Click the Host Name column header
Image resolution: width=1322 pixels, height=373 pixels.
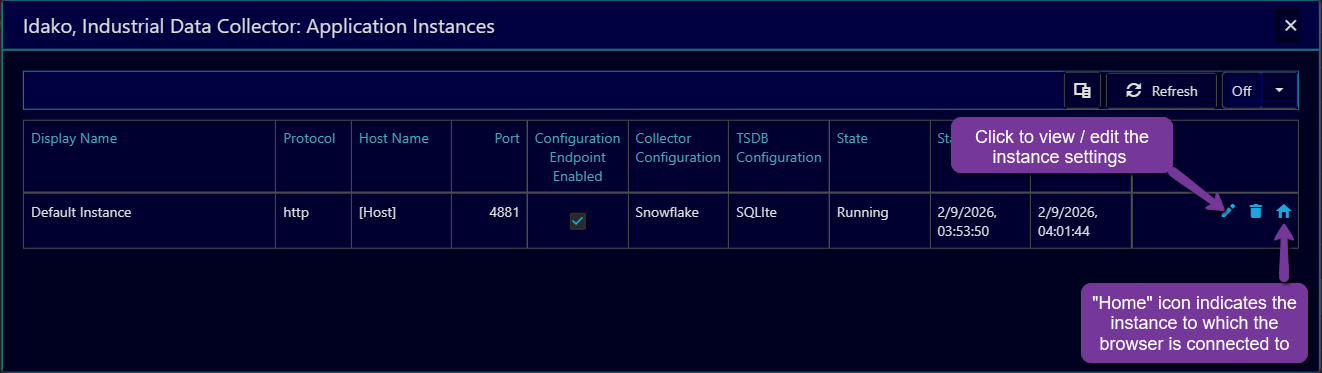394,139
